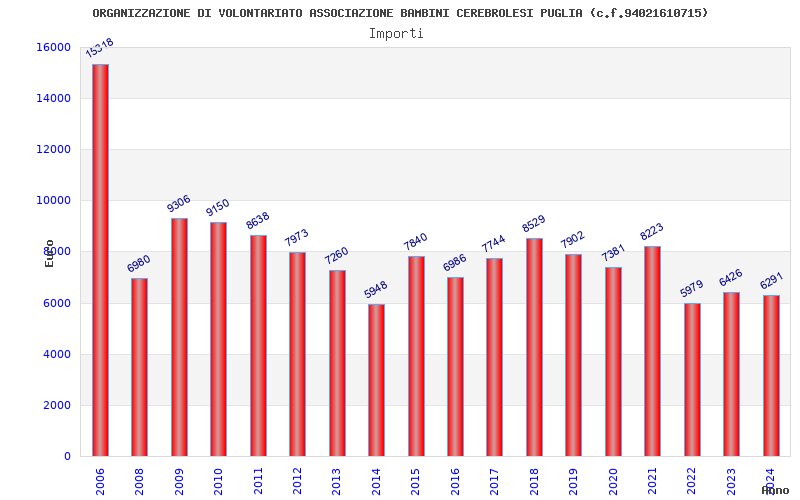This screenshot has width=800, height=500.
Task: Click the 2019 bar valued 7902
Action: click(573, 355)
